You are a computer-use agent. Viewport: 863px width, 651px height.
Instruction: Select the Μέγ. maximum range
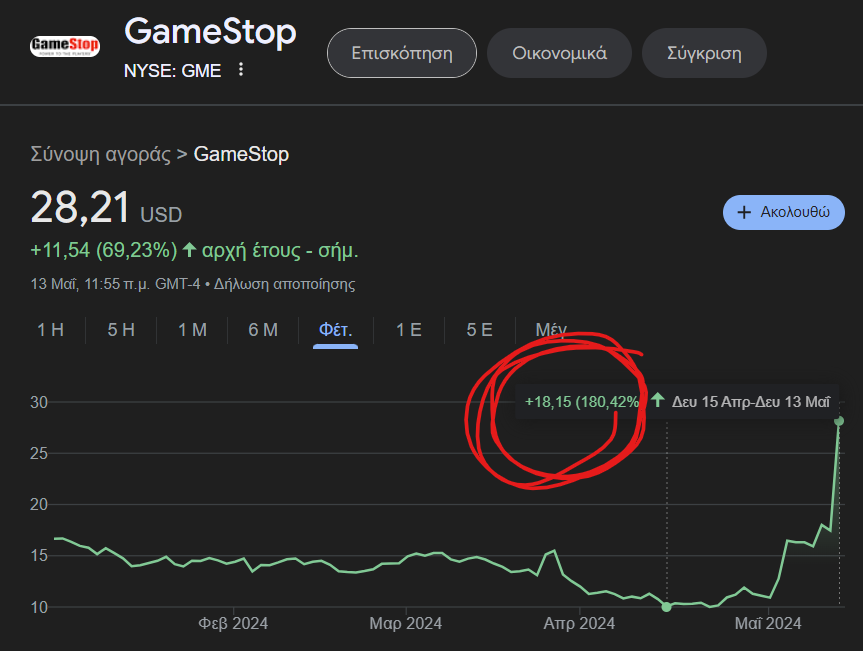coord(551,330)
